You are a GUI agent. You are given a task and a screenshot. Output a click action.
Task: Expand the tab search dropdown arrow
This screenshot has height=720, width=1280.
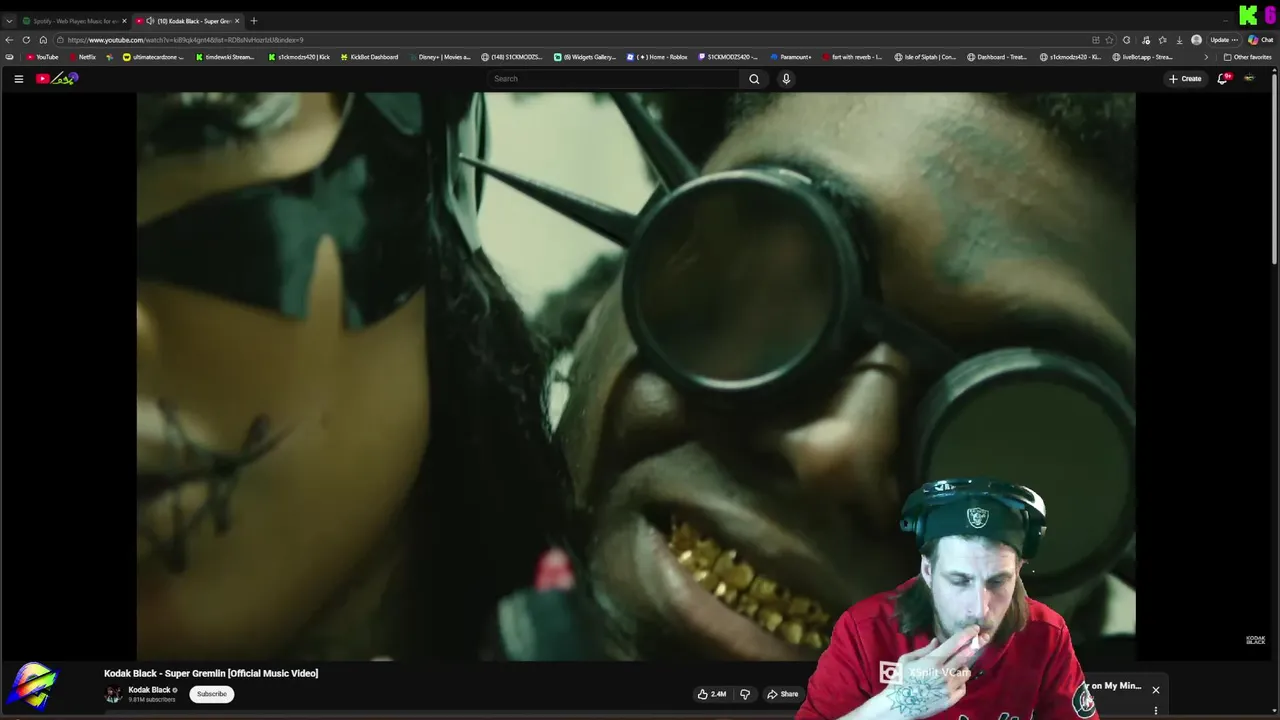pos(9,21)
